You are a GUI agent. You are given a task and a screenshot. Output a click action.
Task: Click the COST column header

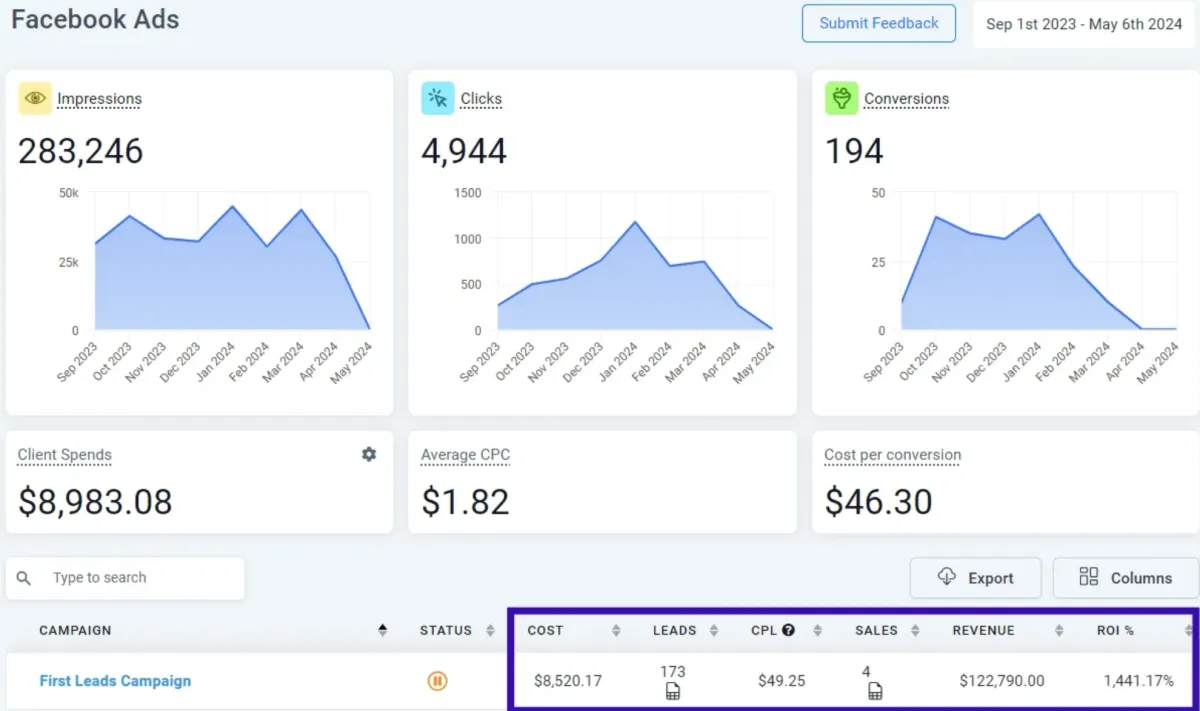[545, 631]
